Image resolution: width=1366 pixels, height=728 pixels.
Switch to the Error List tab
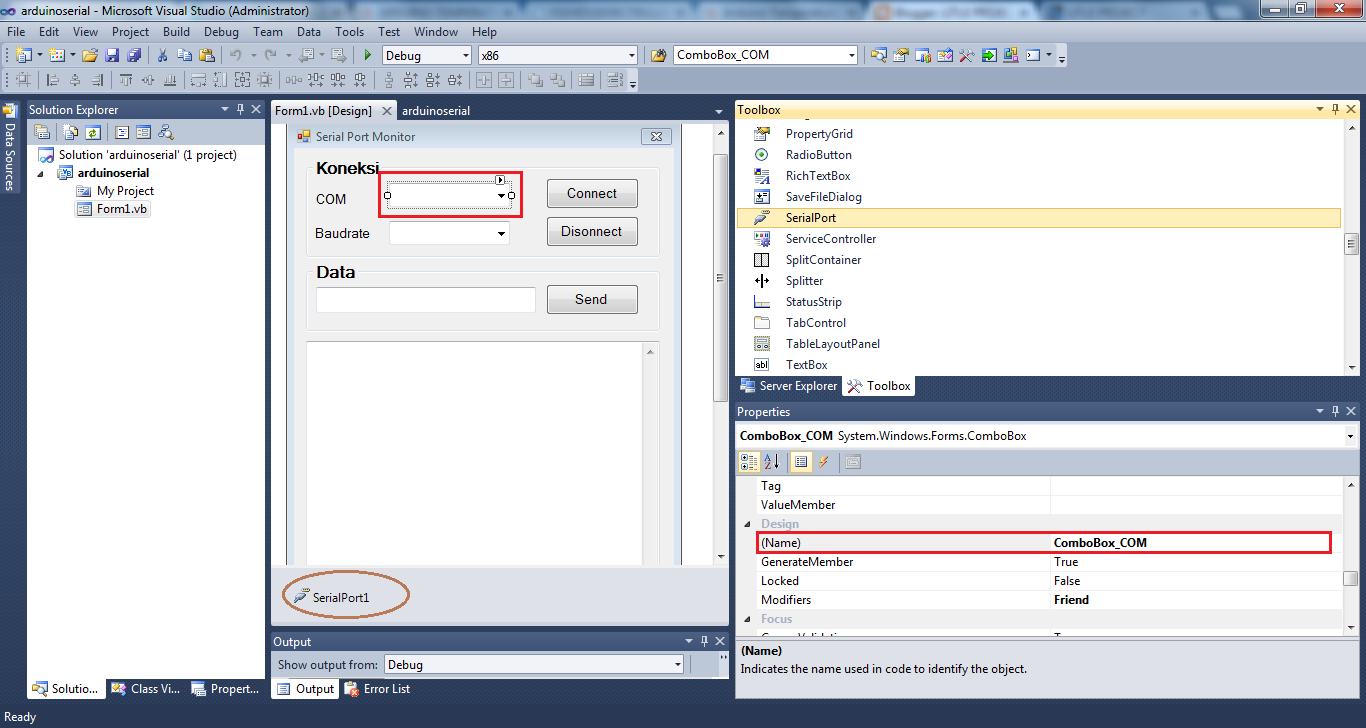pos(377,689)
